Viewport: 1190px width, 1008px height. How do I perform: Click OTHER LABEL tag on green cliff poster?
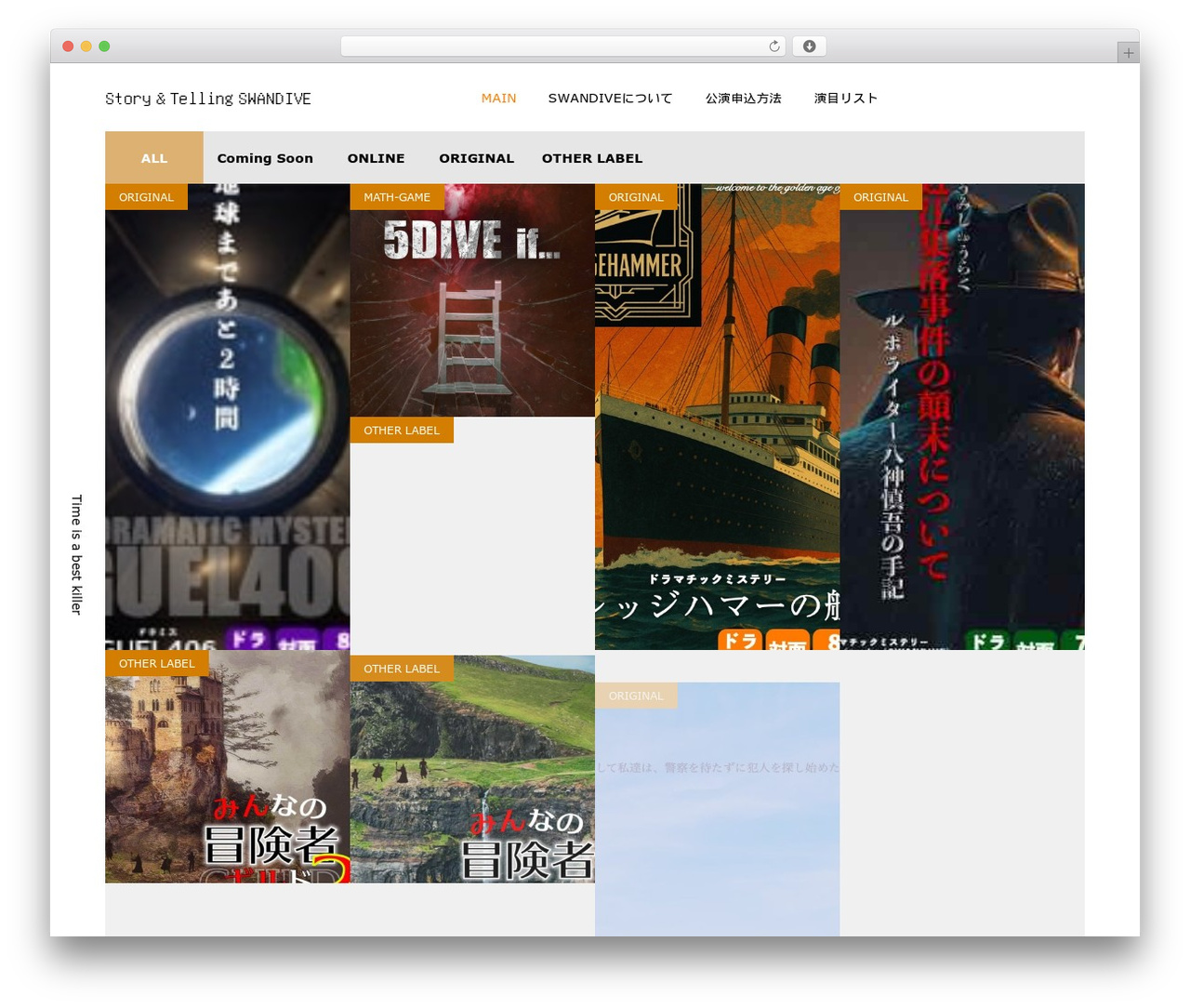click(x=402, y=669)
